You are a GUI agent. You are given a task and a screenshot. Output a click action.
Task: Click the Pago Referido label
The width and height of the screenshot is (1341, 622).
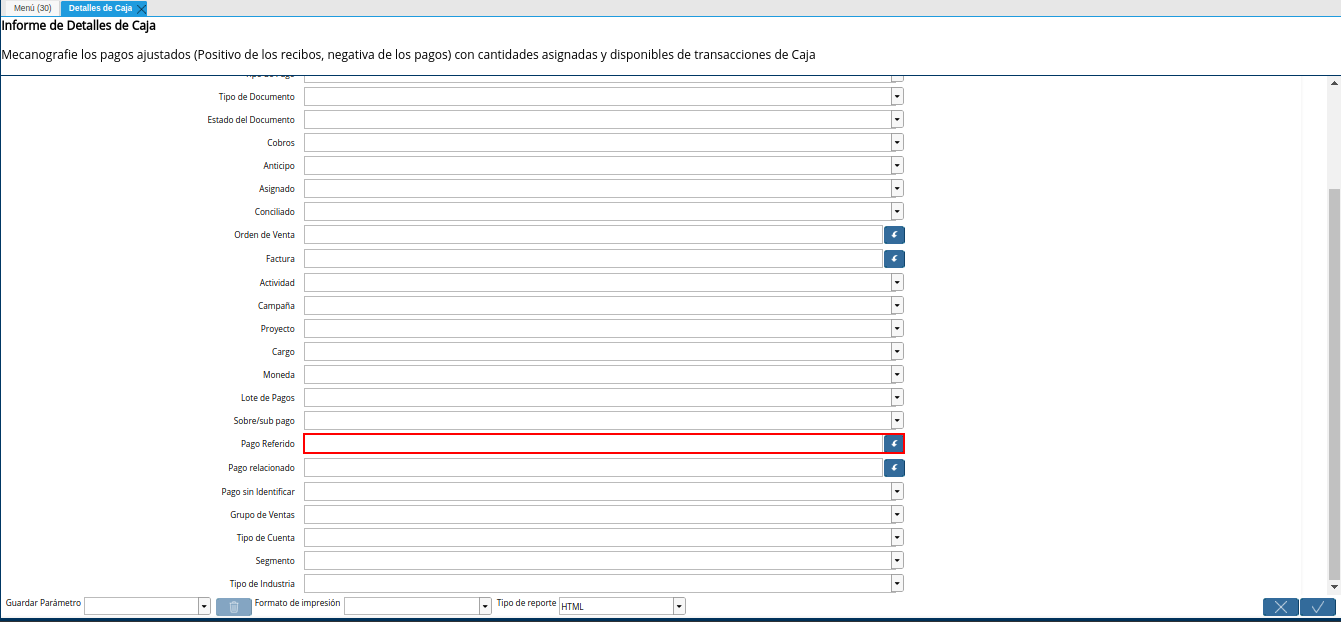268,444
